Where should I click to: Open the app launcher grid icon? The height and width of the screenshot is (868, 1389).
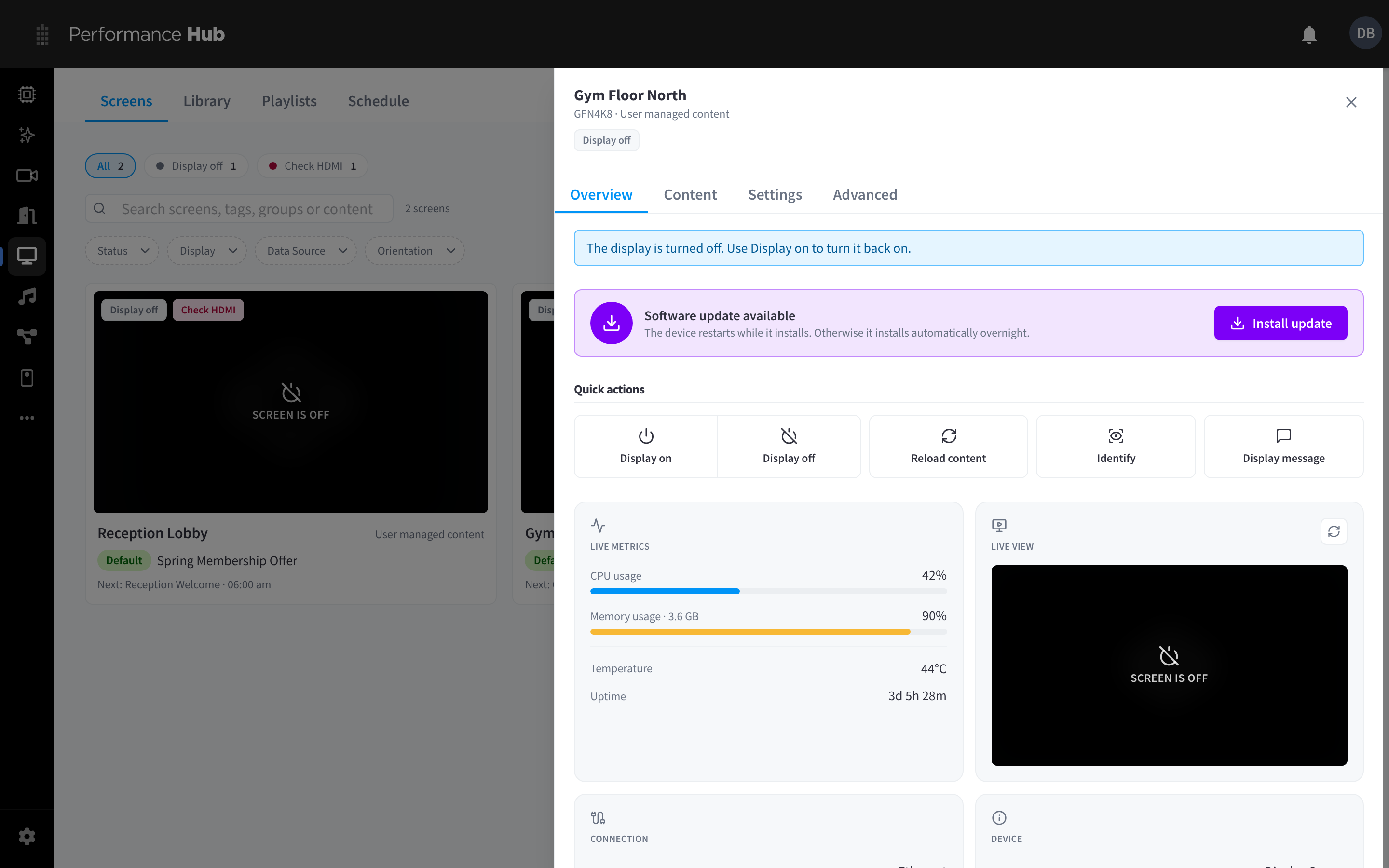coord(42,34)
